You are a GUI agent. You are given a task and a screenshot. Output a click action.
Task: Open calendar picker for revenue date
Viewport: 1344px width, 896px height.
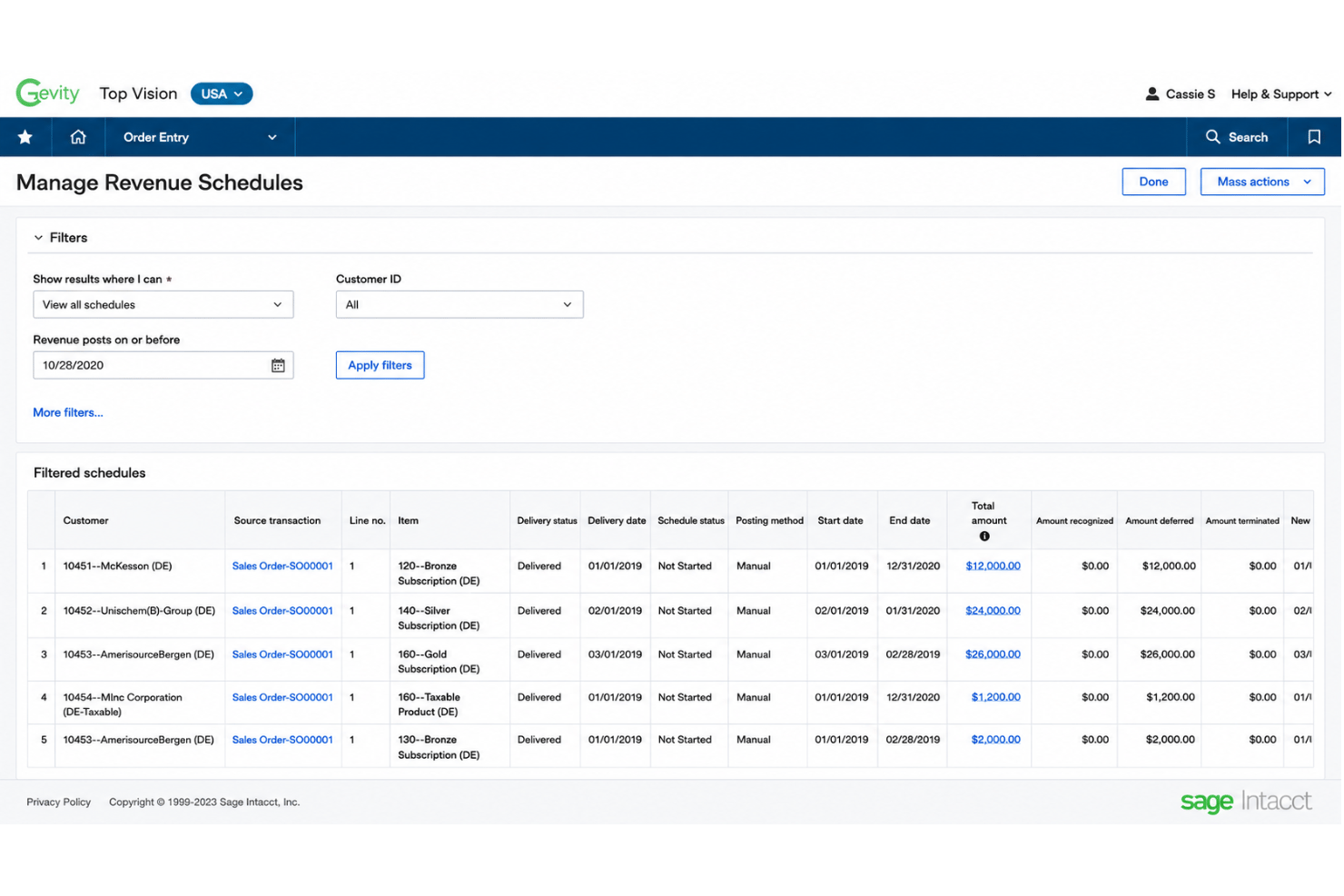[x=279, y=366]
